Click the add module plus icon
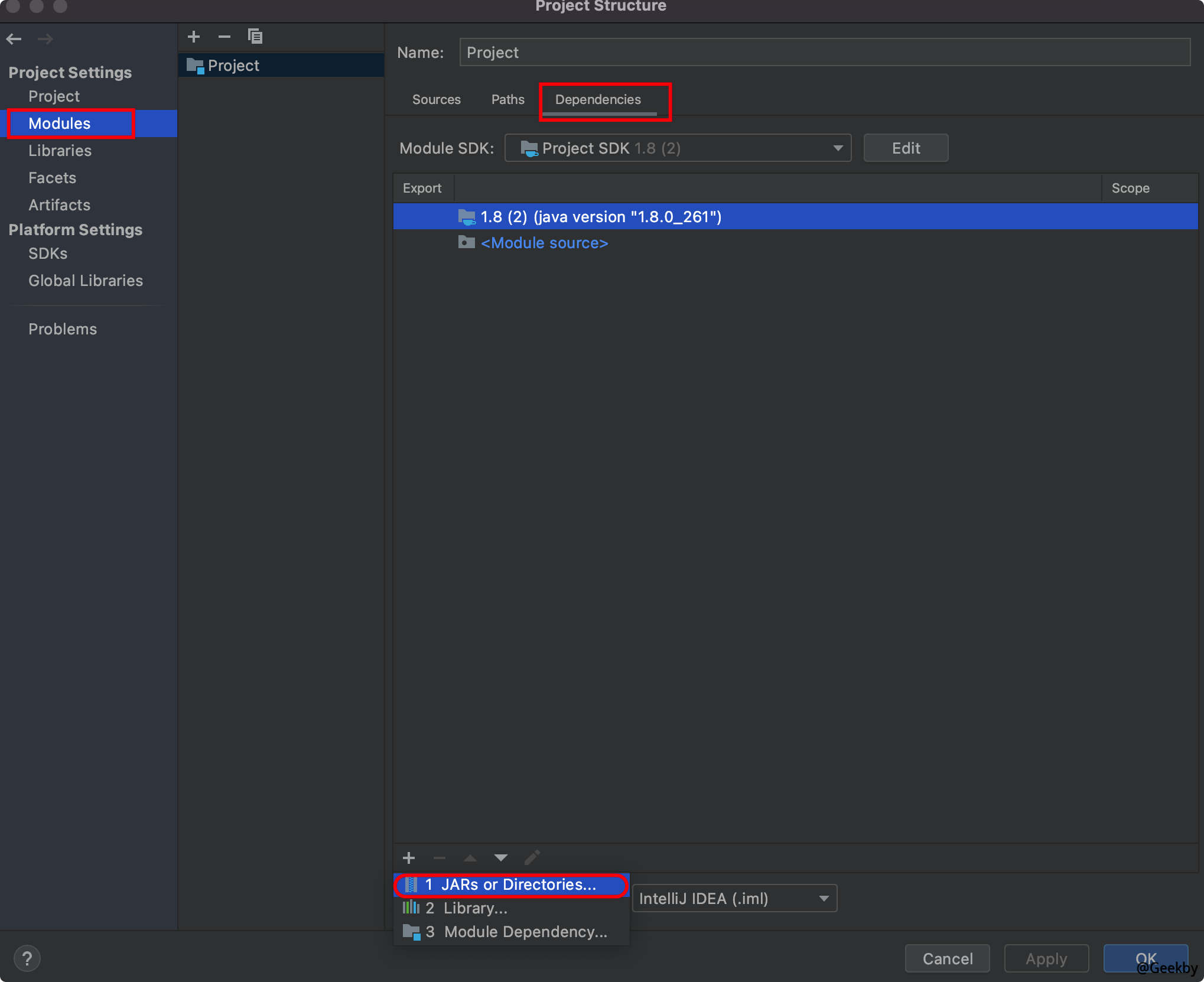 pos(194,37)
